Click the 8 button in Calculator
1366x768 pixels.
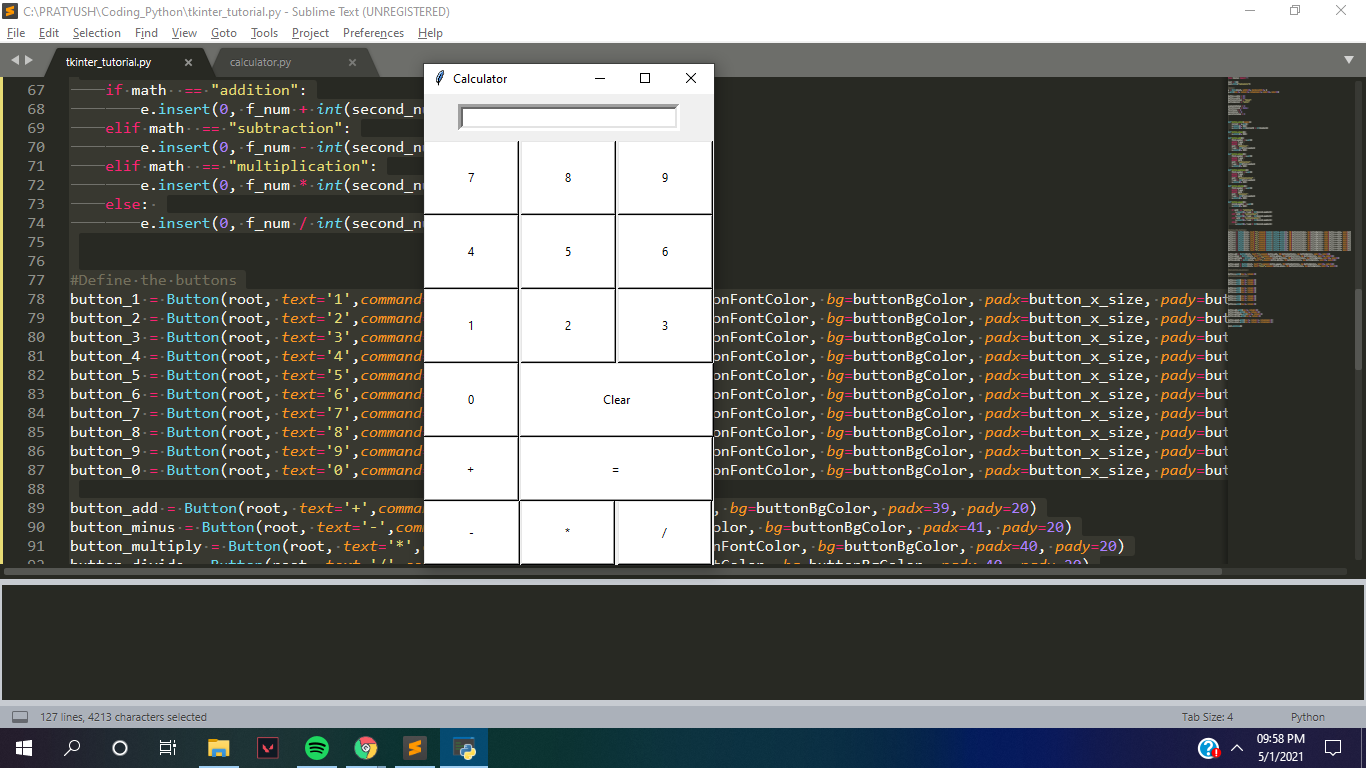(x=568, y=178)
